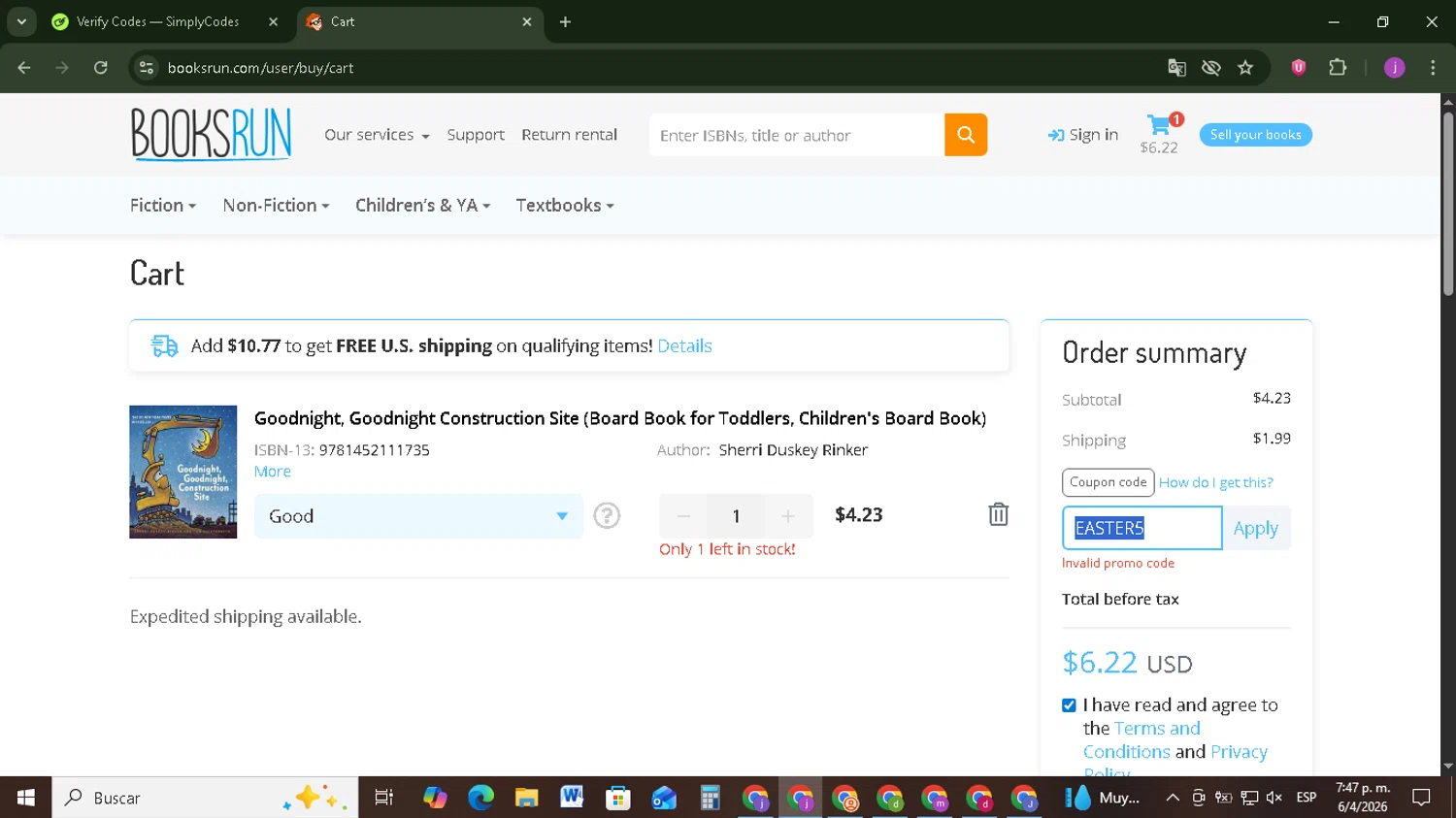Reload the cart page

click(x=101, y=68)
